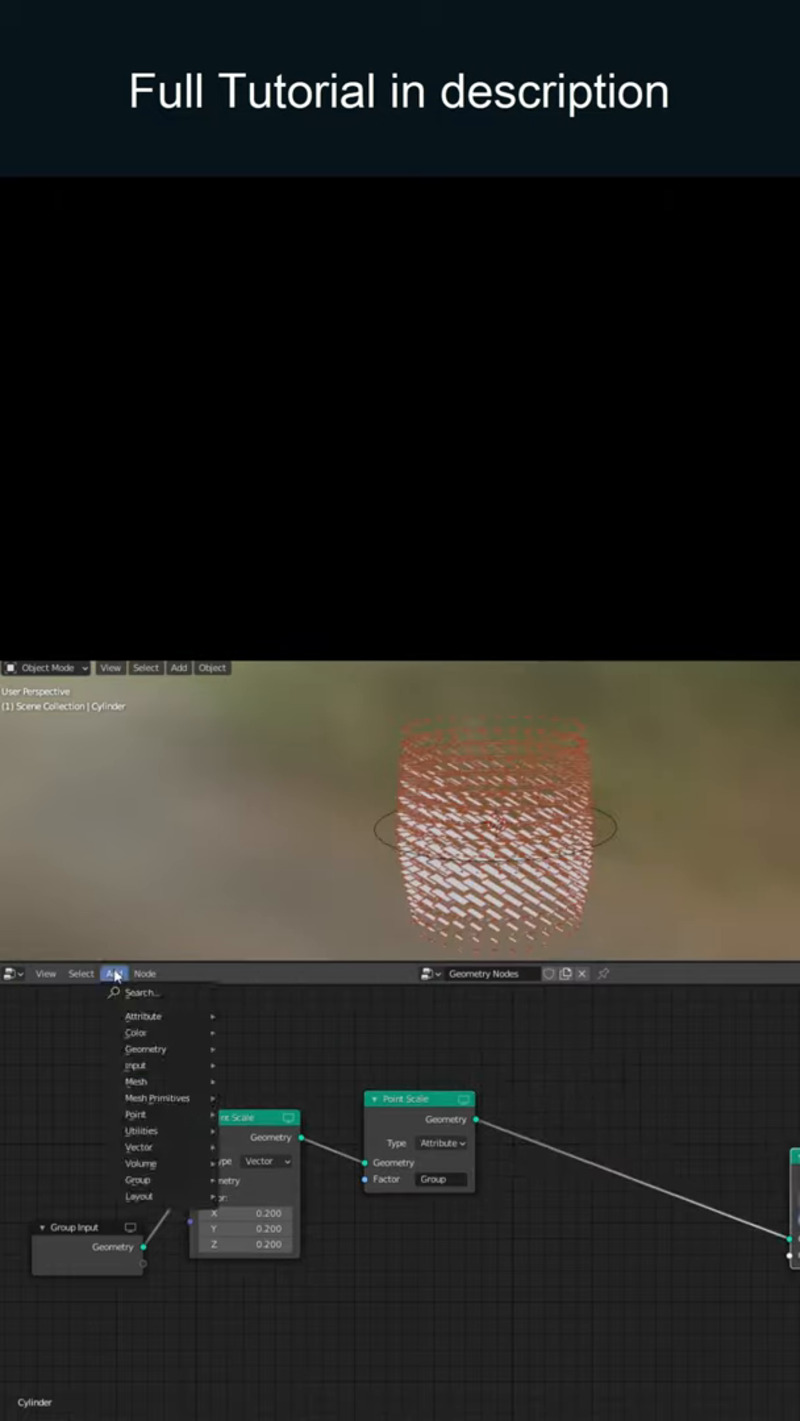Open the node editor type selector icon
The height and width of the screenshot is (1421, 800).
point(13,974)
